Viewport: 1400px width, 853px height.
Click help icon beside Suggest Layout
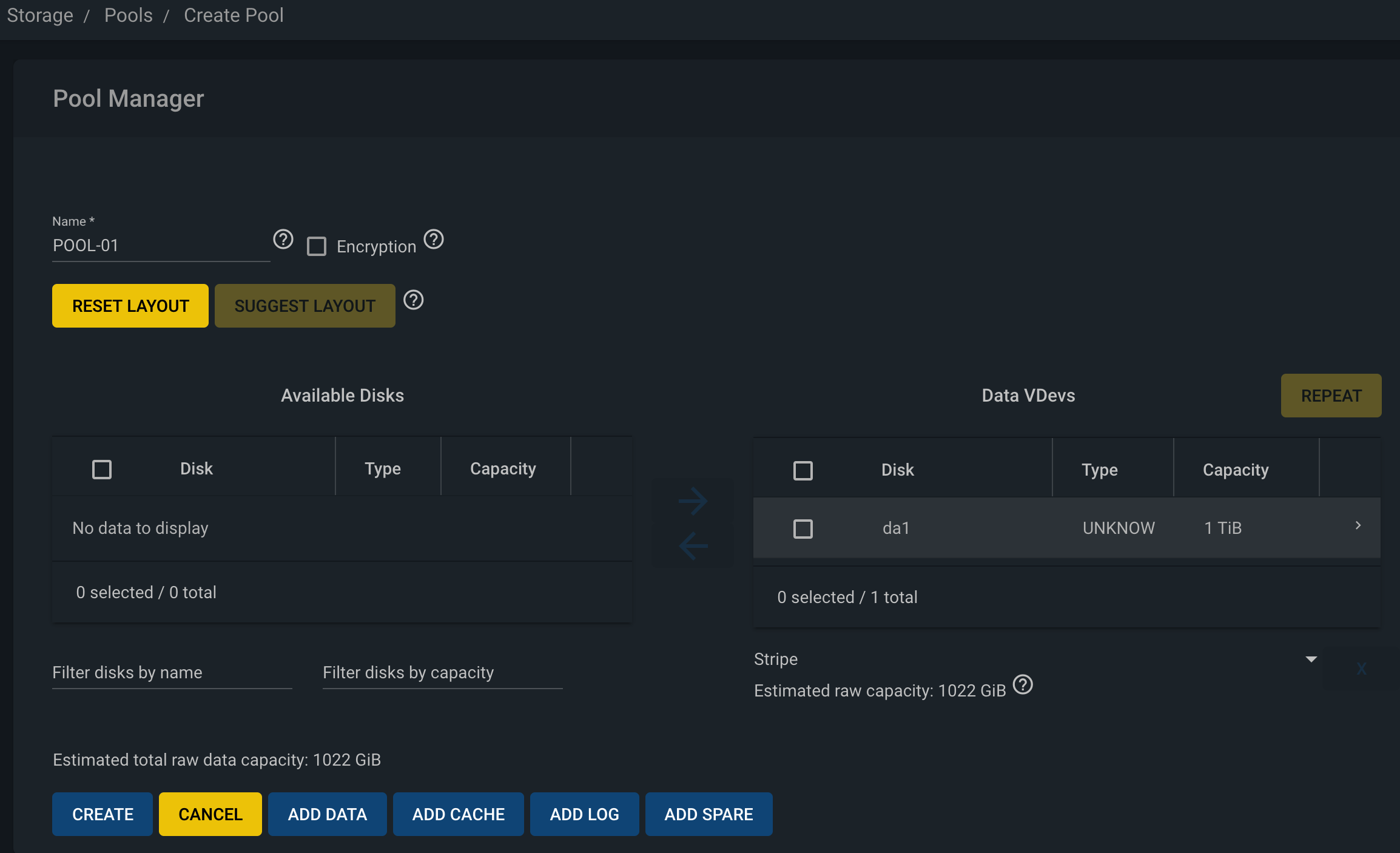coord(414,300)
